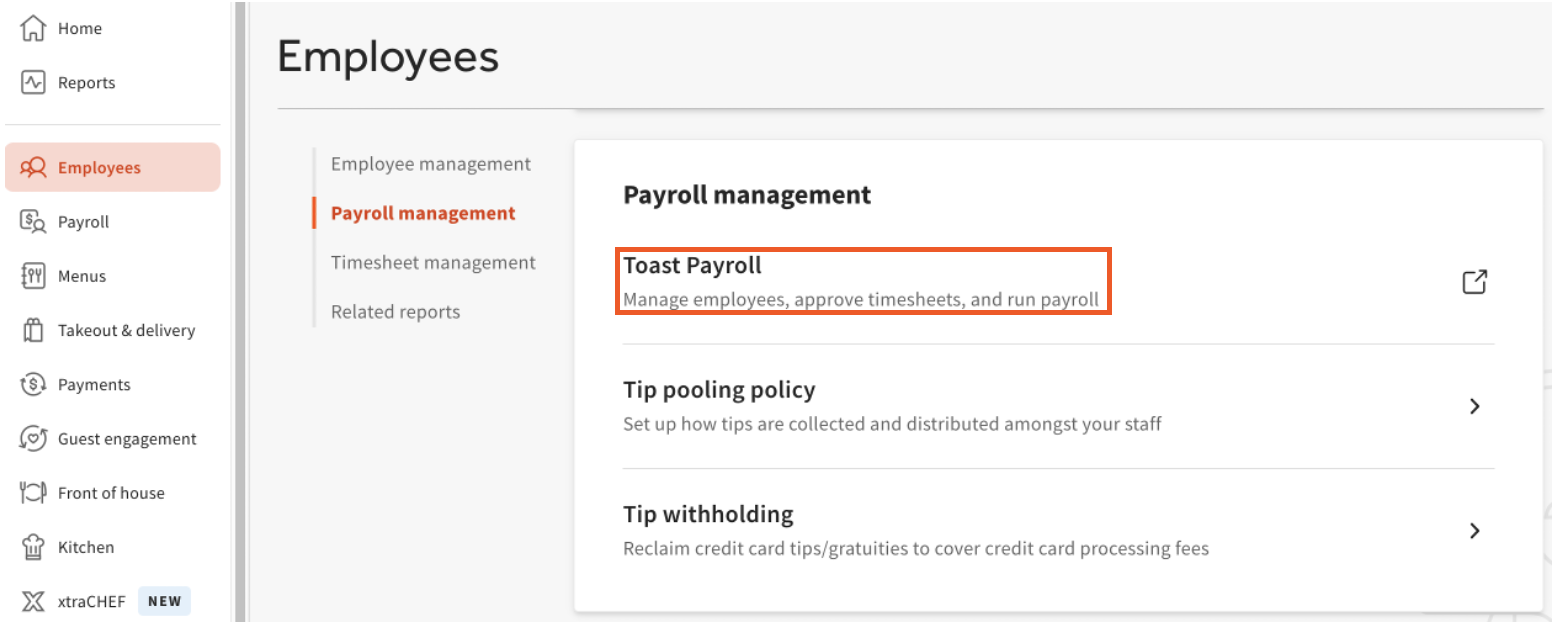Select Payroll management in the section list
Screen dimensions: 1552x622
423,213
